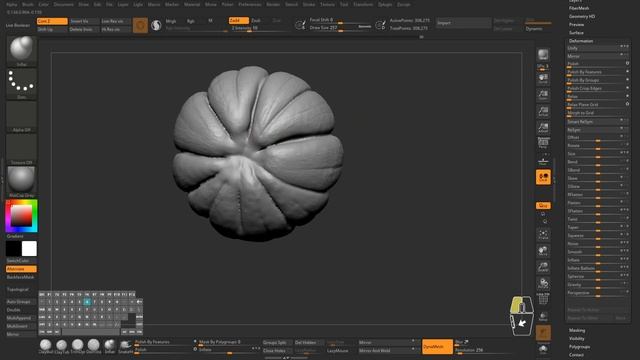
Task: Expand the Surface section
Action: click(x=576, y=33)
